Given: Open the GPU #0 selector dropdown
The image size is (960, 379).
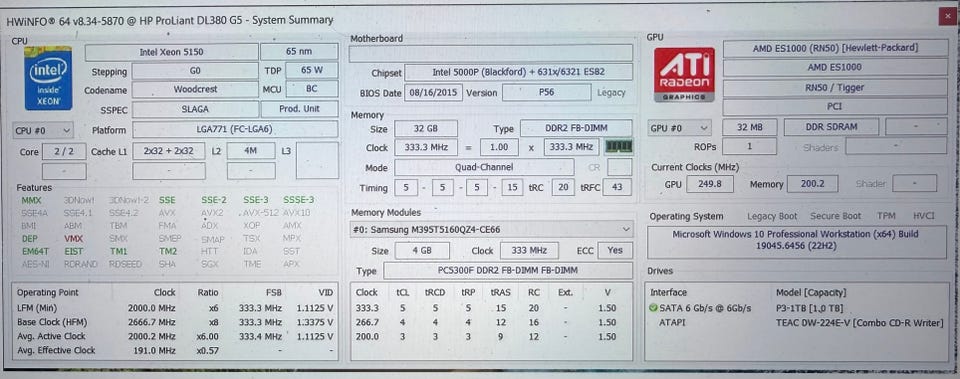Looking at the screenshot, I should (680, 128).
